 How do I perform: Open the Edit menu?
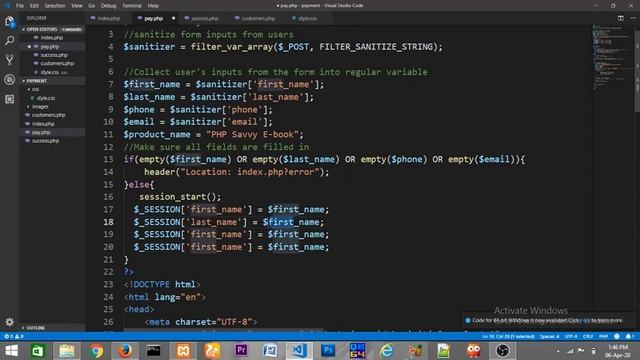point(34,6)
